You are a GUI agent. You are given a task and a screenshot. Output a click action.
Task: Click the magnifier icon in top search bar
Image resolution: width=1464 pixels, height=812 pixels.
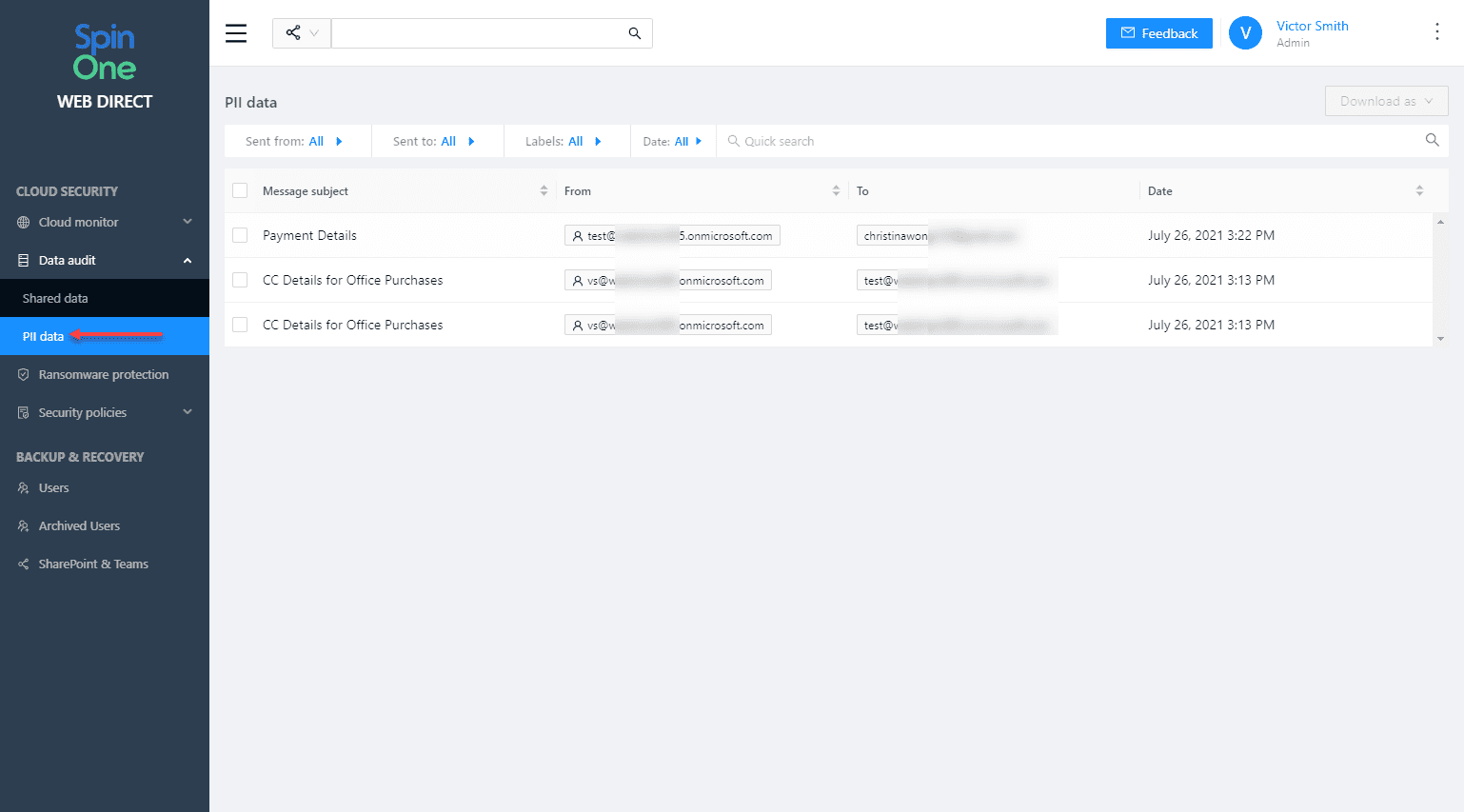(x=635, y=33)
